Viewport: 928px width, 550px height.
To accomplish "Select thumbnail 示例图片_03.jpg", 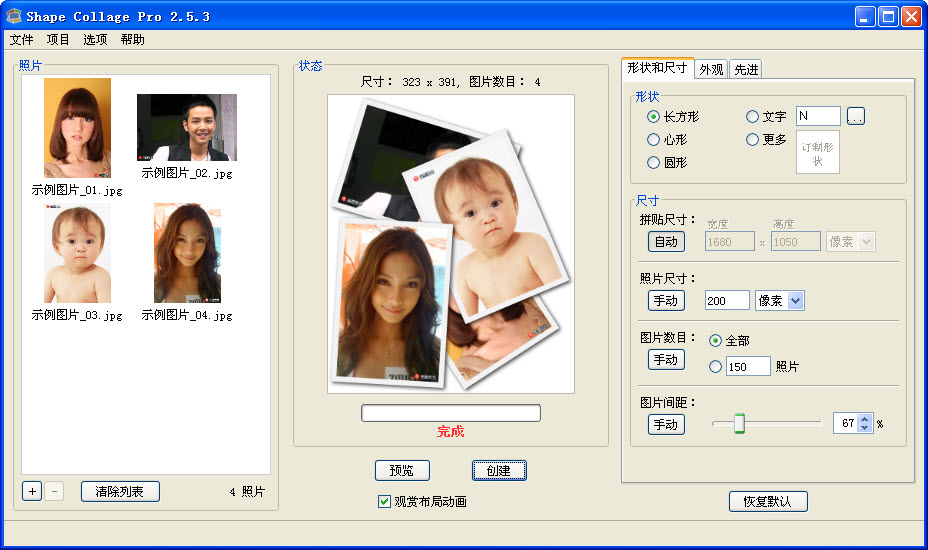I will click(77, 253).
